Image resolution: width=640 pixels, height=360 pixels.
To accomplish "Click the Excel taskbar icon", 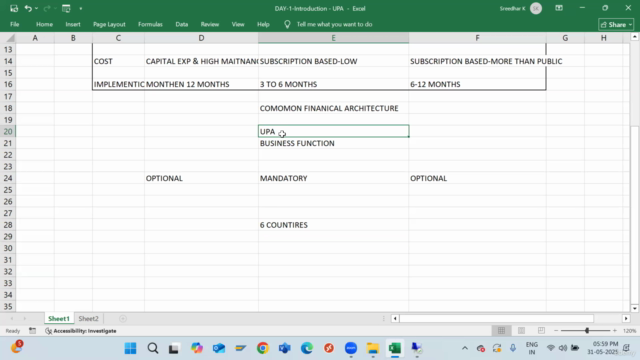I will (x=395, y=348).
